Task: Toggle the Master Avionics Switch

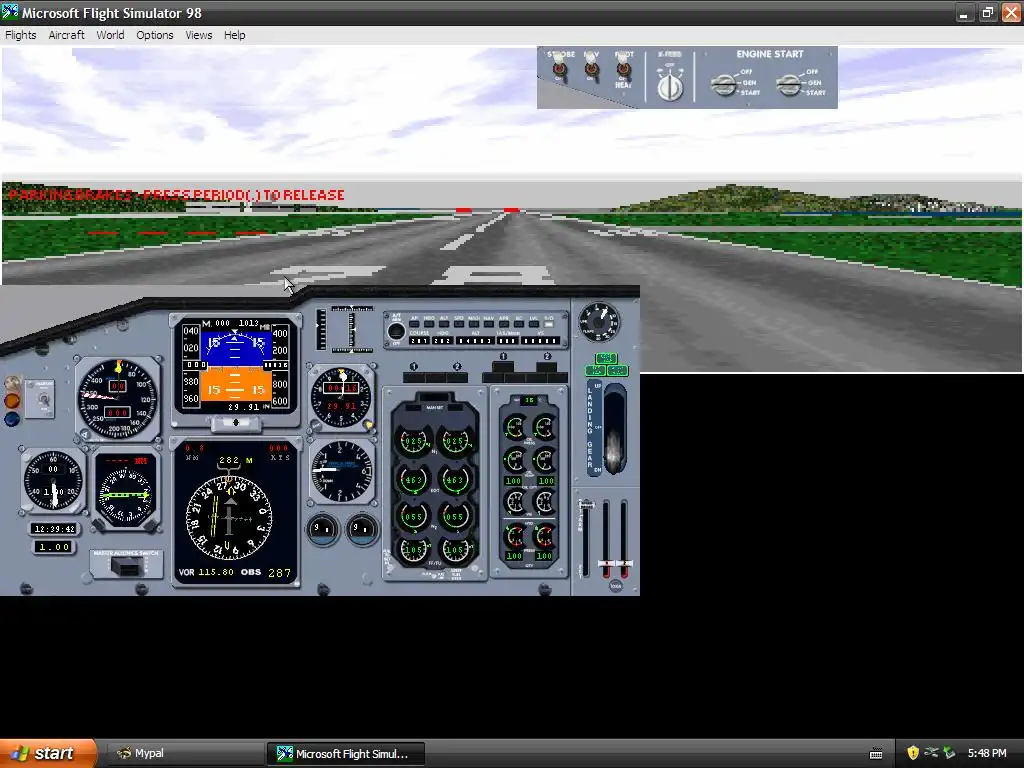Action: 125,566
